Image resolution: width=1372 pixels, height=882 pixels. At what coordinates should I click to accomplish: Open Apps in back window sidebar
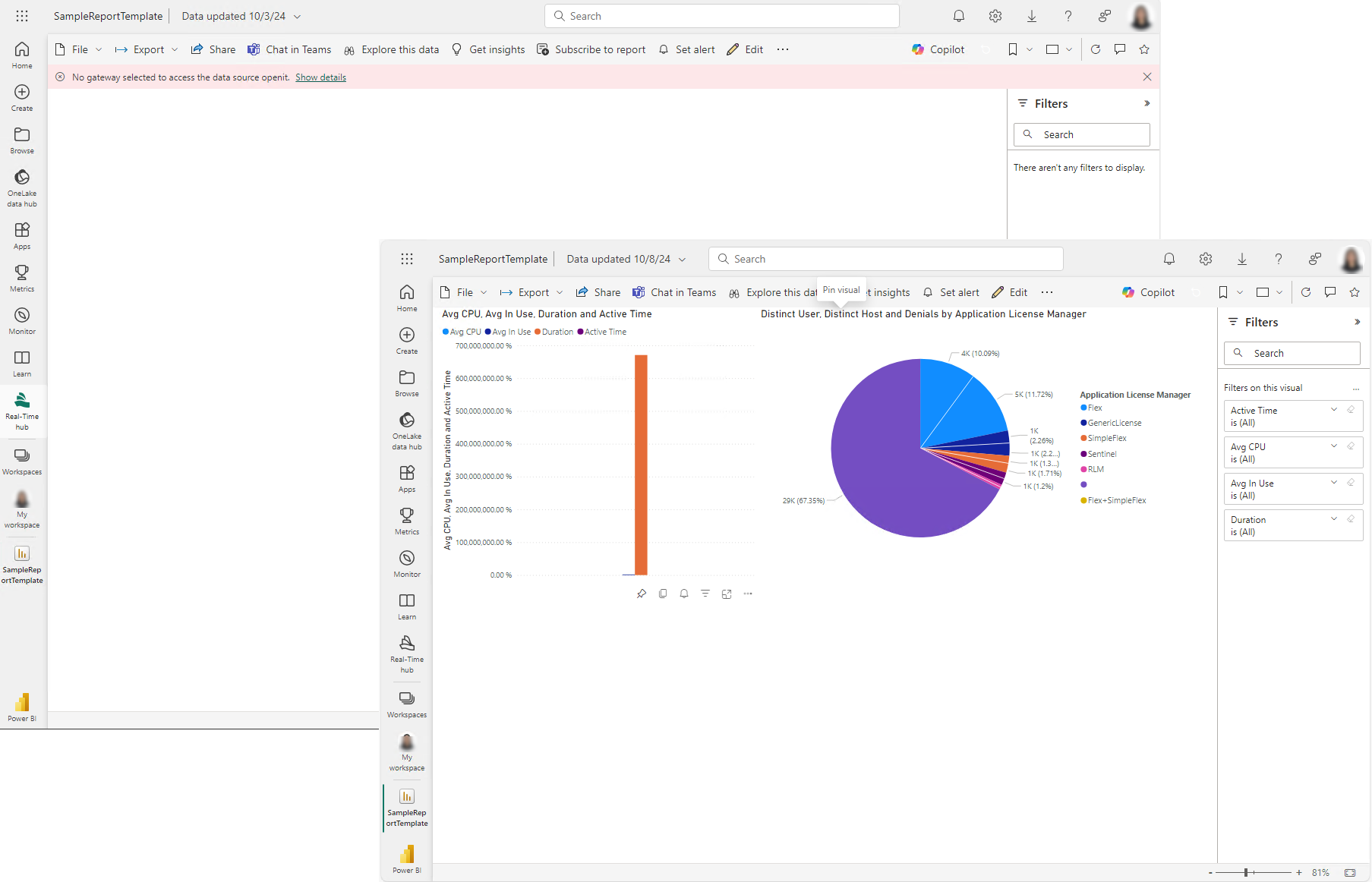coord(22,235)
